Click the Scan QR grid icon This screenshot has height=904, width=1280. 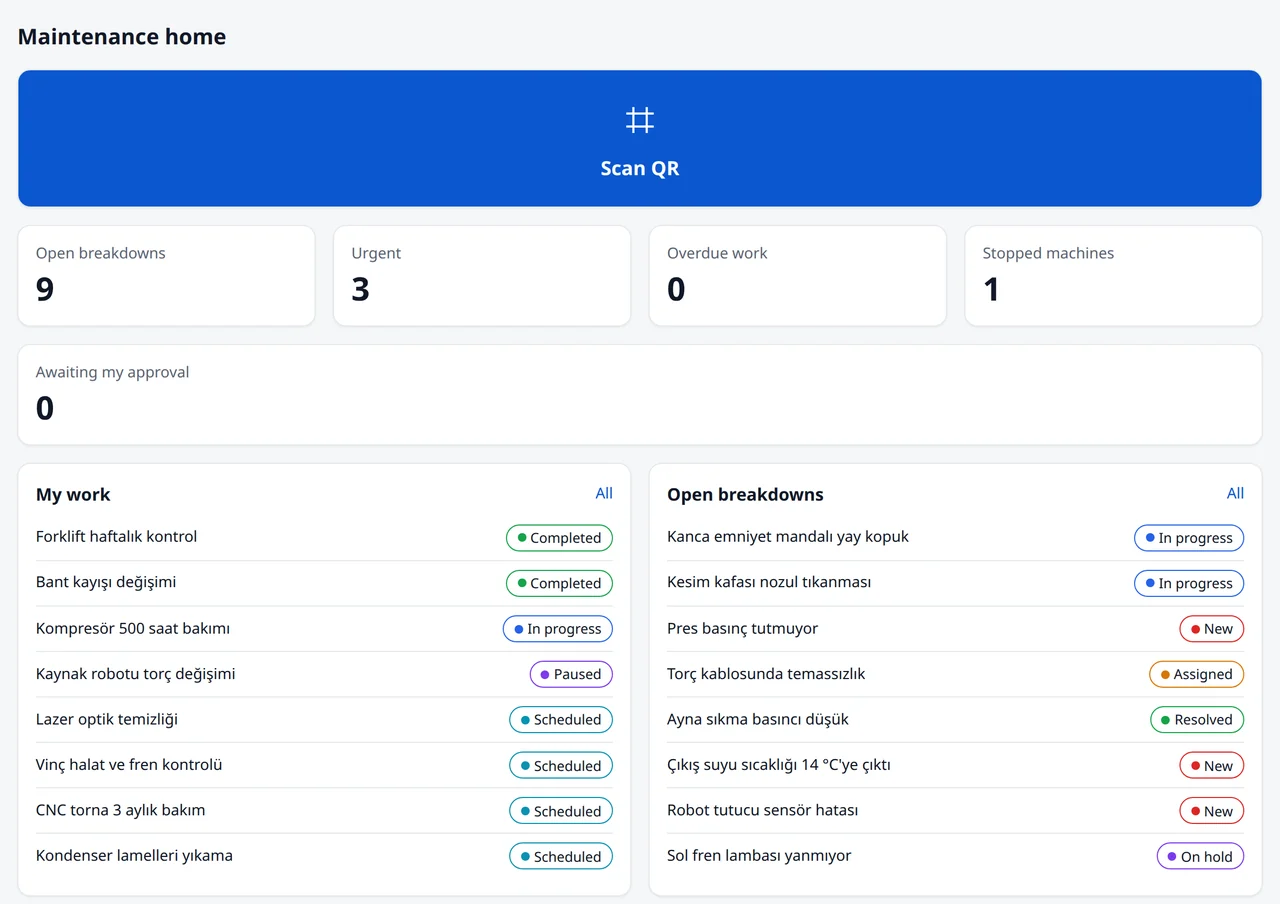click(640, 120)
